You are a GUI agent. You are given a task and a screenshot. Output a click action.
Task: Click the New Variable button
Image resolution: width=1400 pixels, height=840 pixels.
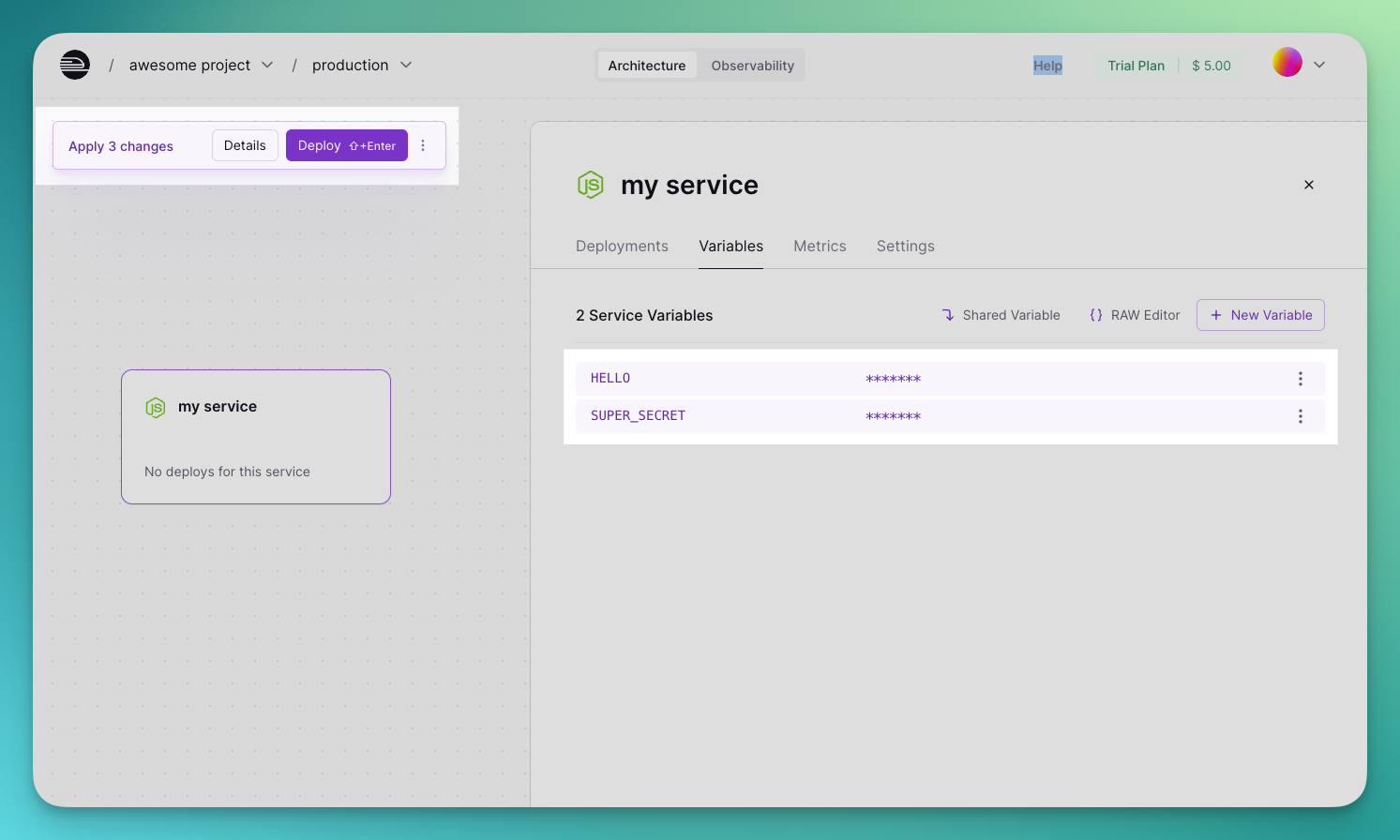pos(1260,315)
